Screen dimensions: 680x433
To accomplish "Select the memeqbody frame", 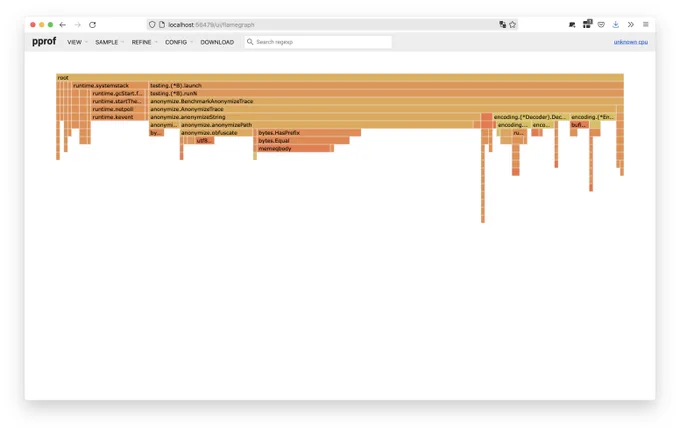I will point(294,148).
